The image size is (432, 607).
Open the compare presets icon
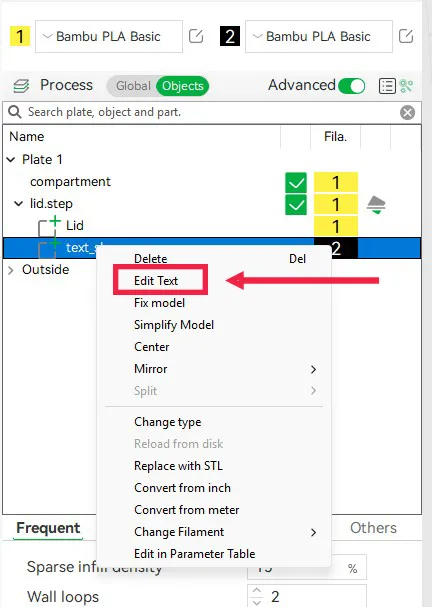(x=406, y=86)
